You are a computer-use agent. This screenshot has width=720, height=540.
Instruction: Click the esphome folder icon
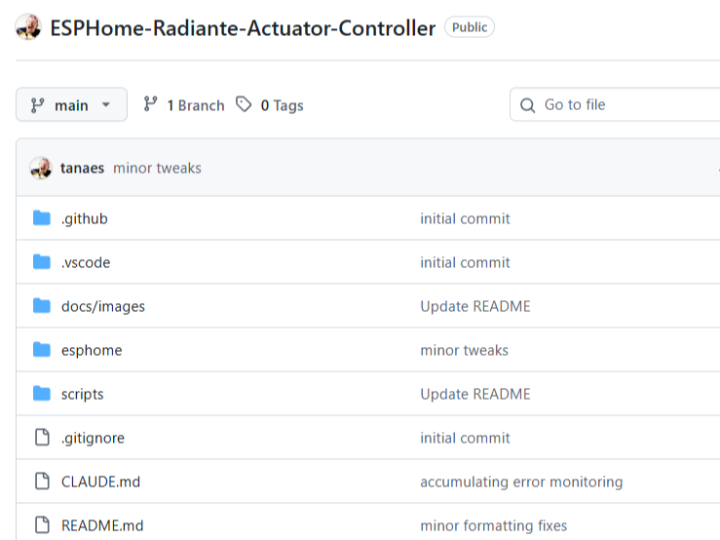pos(42,350)
